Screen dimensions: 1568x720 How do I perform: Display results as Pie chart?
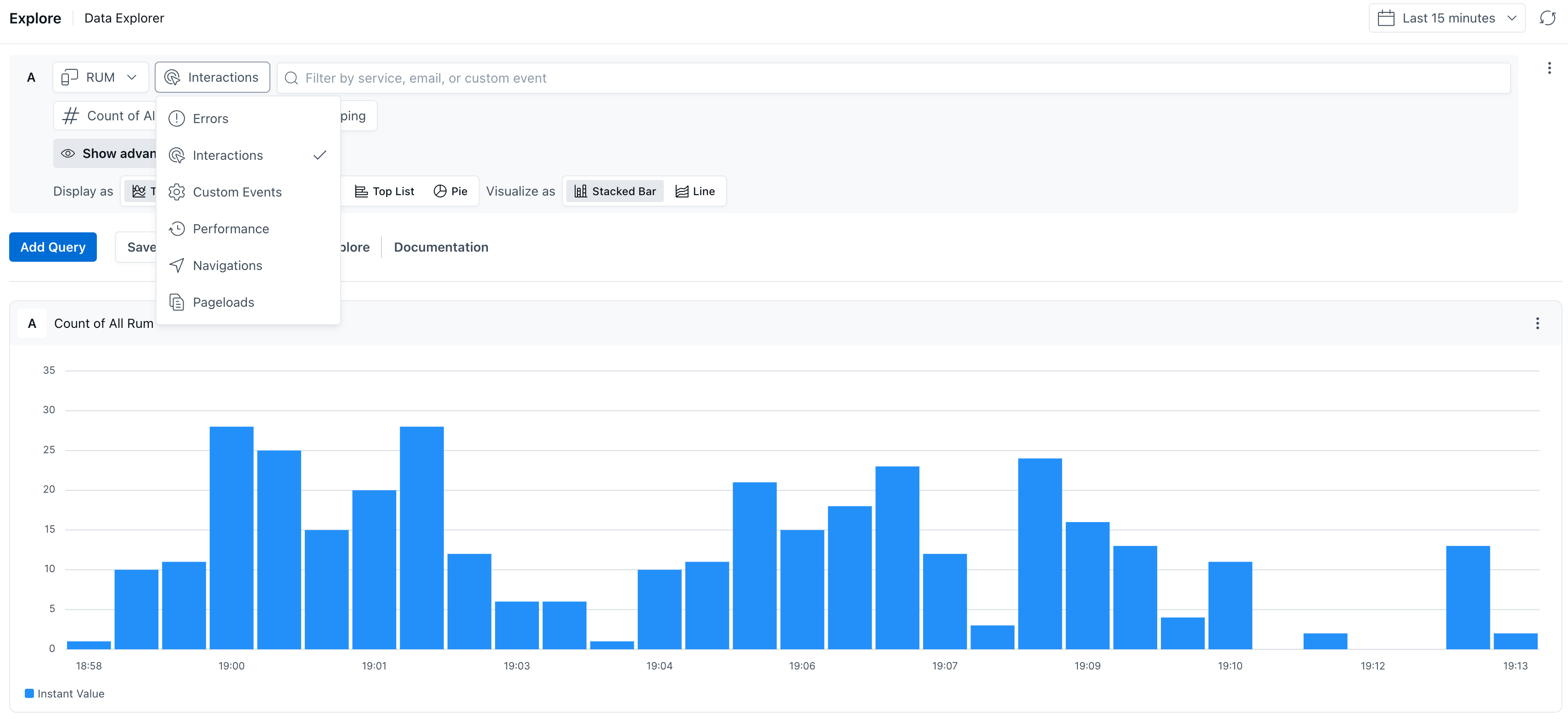[x=450, y=191]
